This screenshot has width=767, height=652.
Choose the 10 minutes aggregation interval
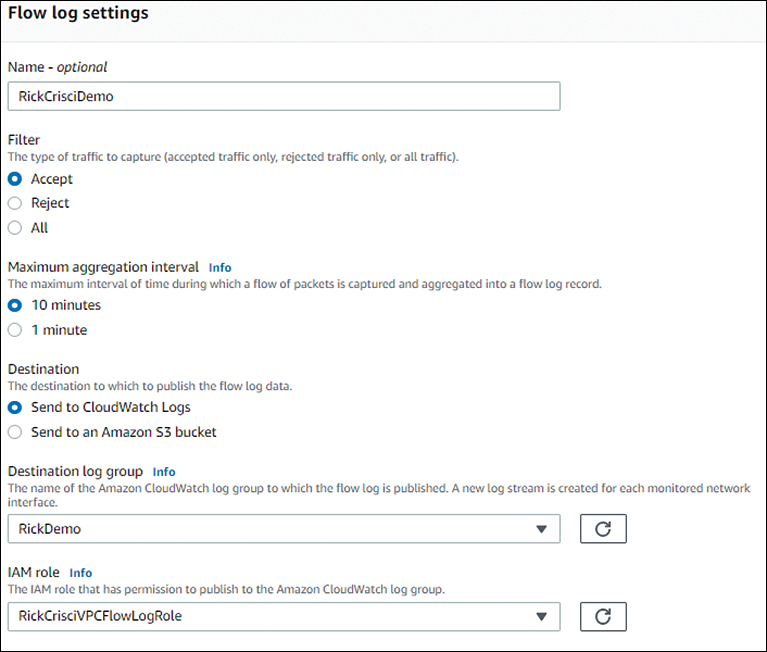click(x=15, y=305)
